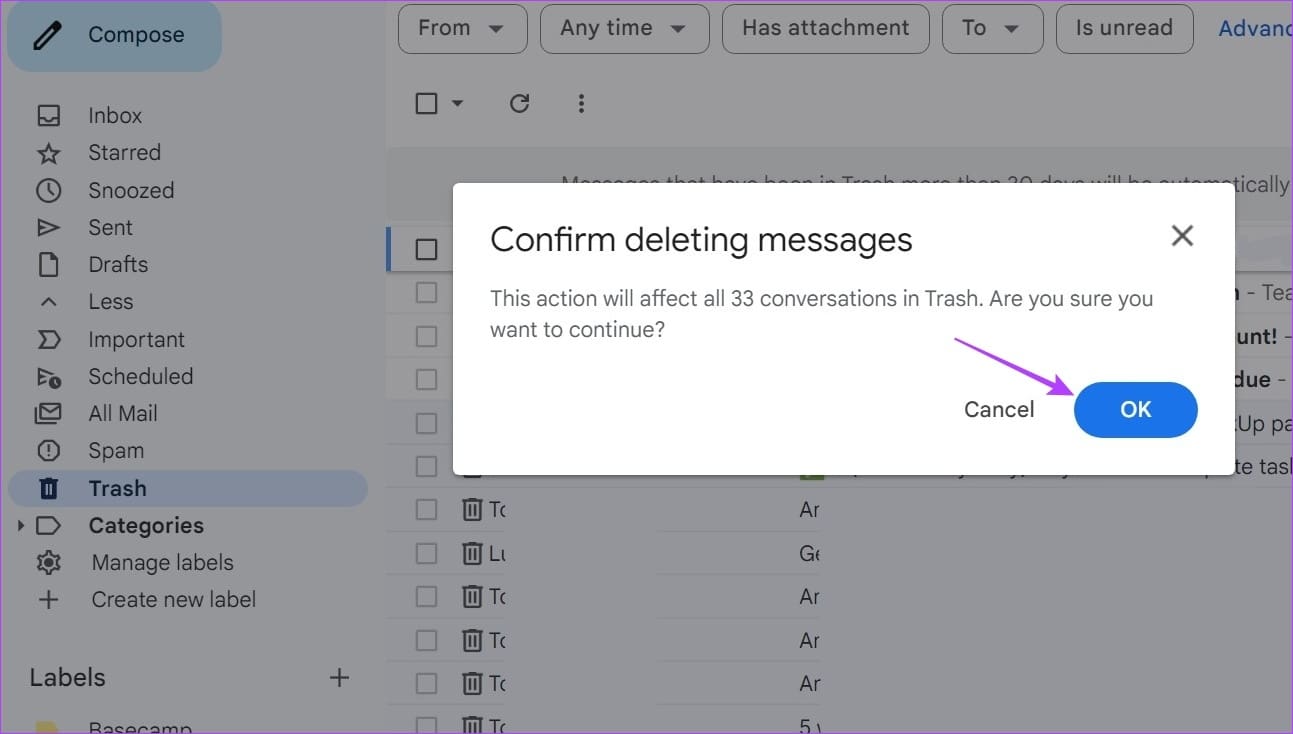Toggle the Is unread filter
Image resolution: width=1293 pixels, height=734 pixels.
pos(1124,28)
